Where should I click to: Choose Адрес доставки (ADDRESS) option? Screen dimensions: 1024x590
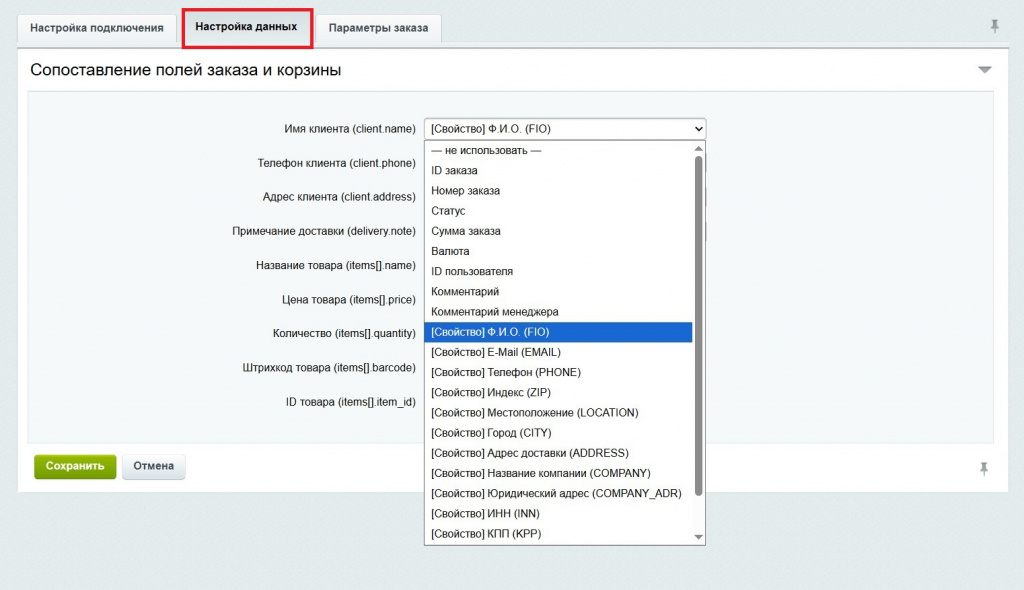[x=529, y=453]
